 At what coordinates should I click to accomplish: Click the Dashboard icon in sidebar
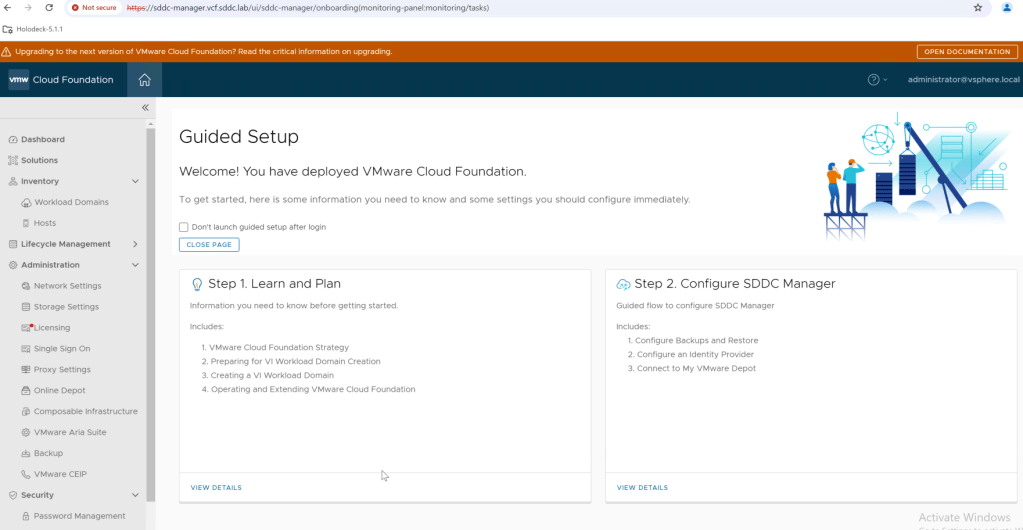pyautogui.click(x=13, y=140)
